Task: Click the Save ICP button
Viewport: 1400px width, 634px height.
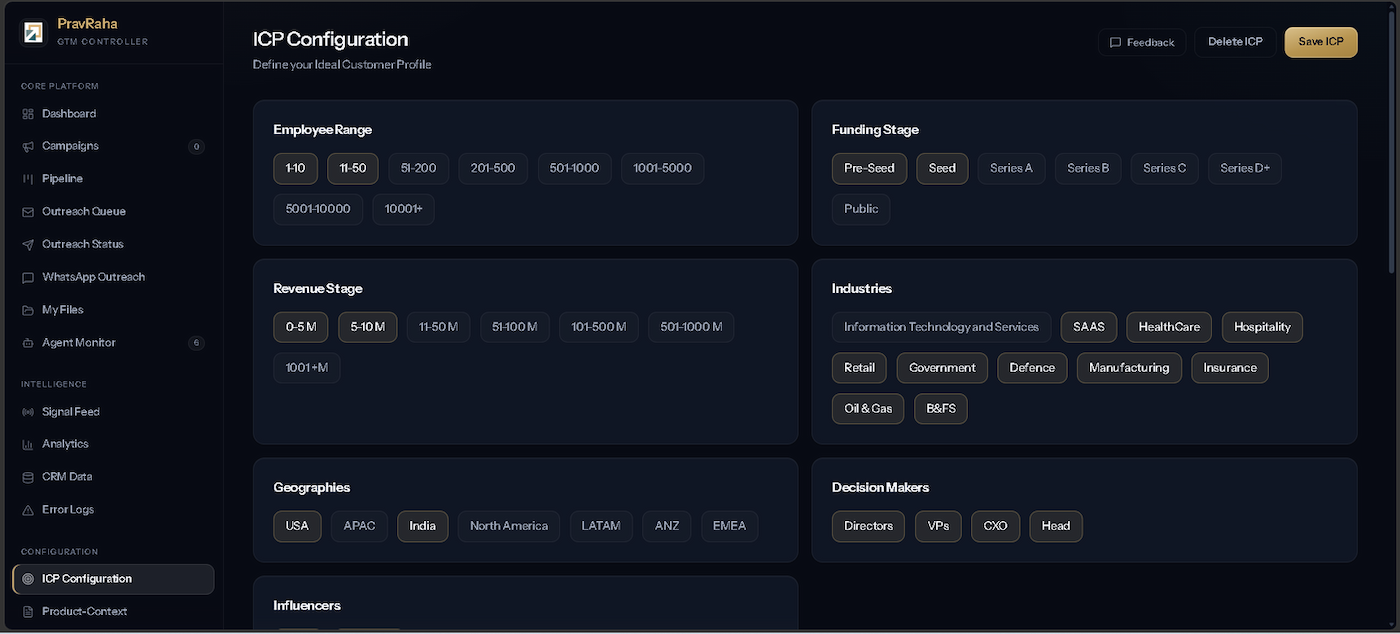Action: coord(1321,42)
